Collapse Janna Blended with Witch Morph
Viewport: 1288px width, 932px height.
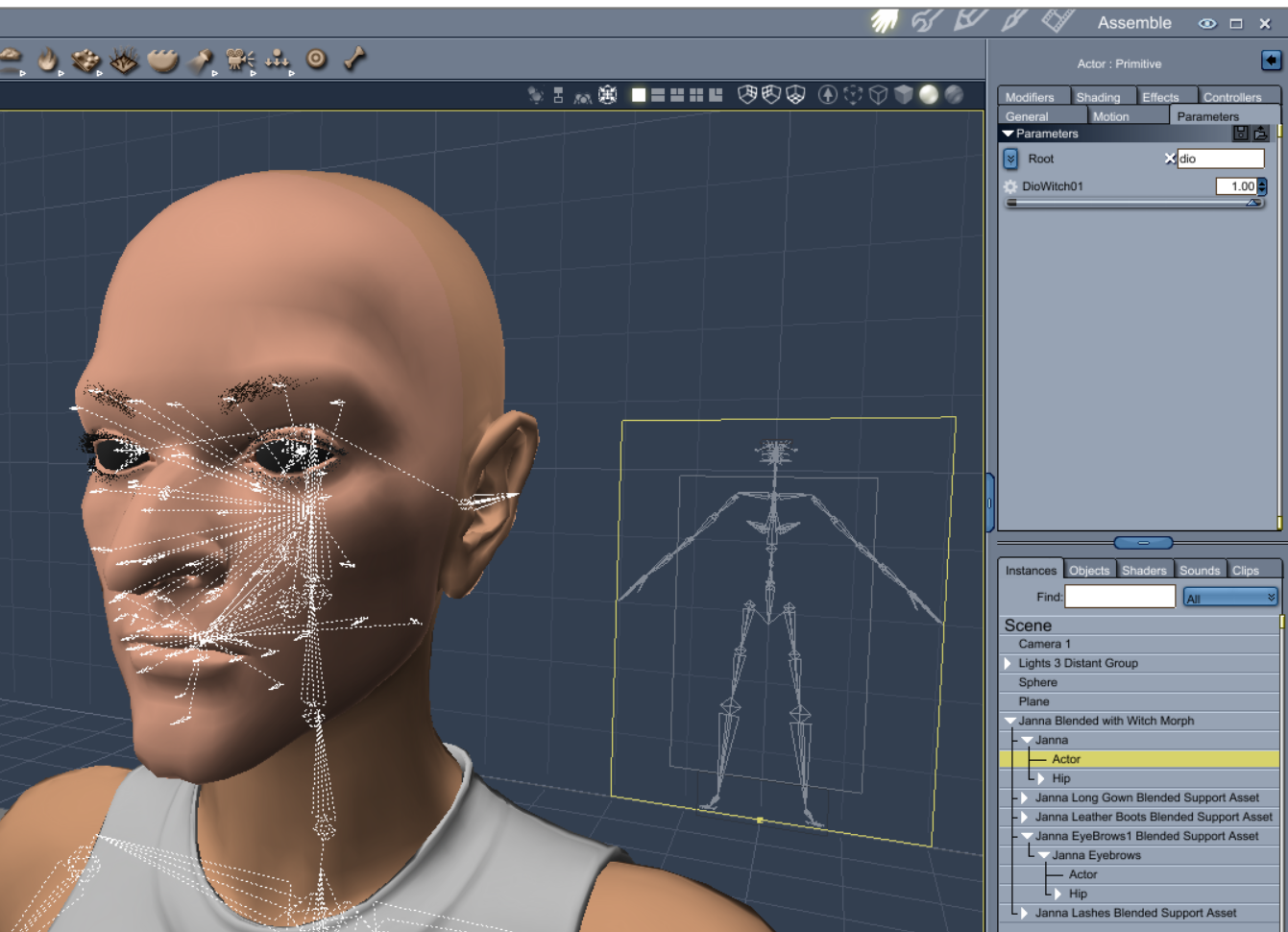click(x=1009, y=721)
